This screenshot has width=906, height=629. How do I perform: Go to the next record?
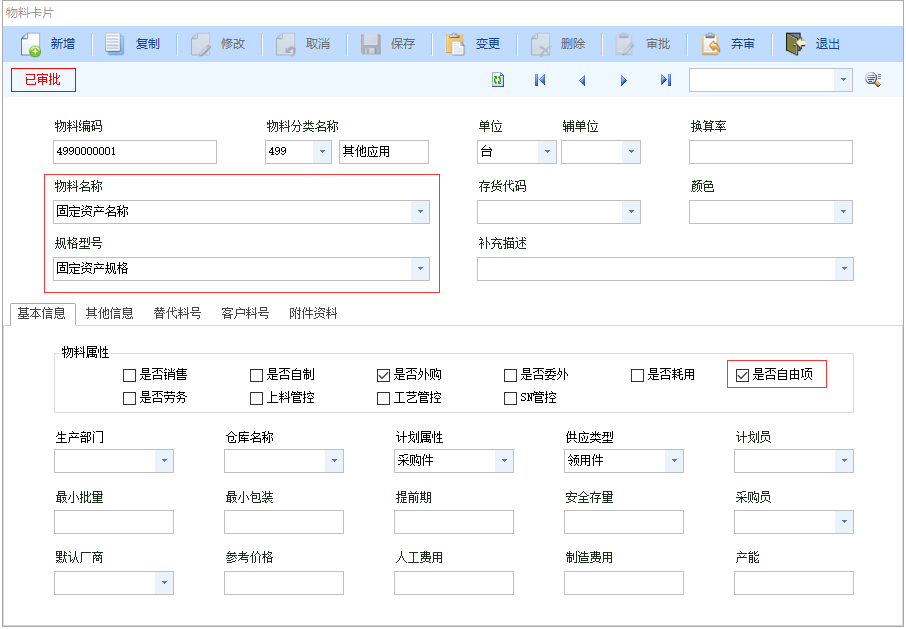(x=623, y=80)
